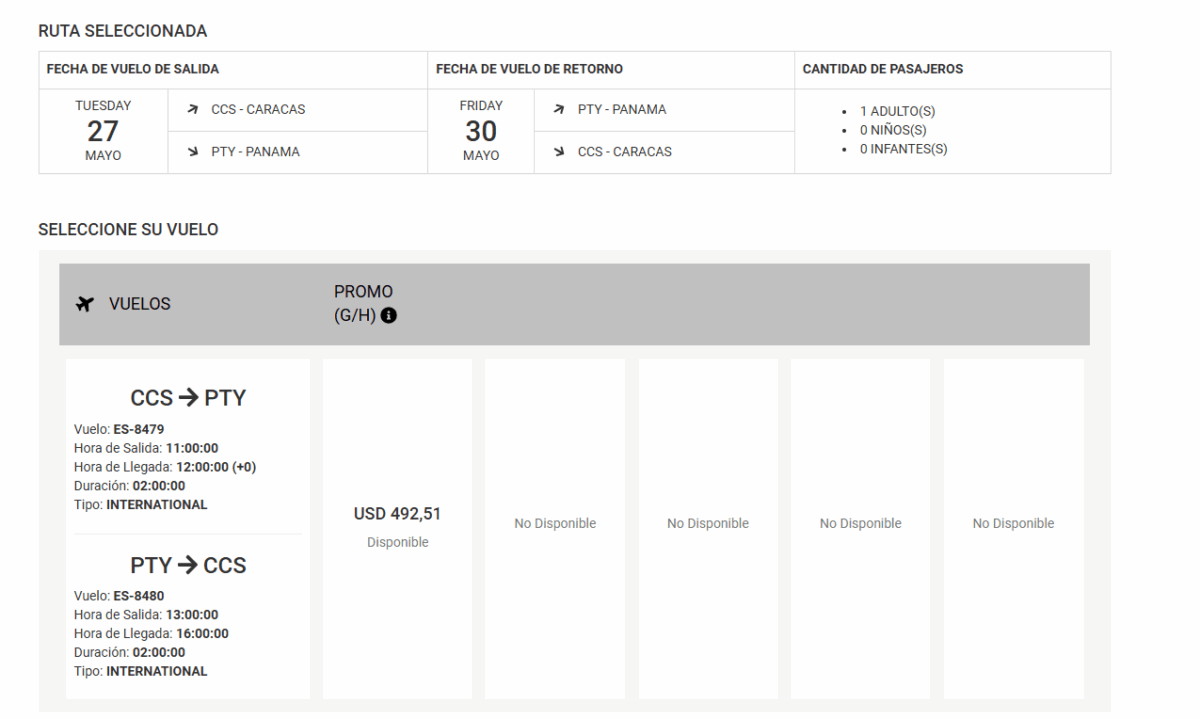Viewport: 1200px width, 719px height.
Task: Click the Disponible label under the price
Action: pos(397,542)
